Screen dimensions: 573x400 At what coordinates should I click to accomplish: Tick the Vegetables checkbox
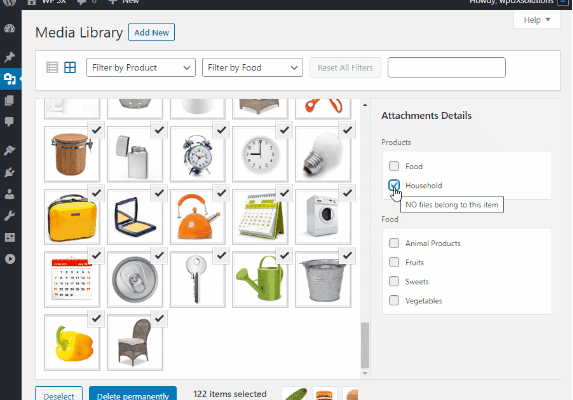coord(394,301)
